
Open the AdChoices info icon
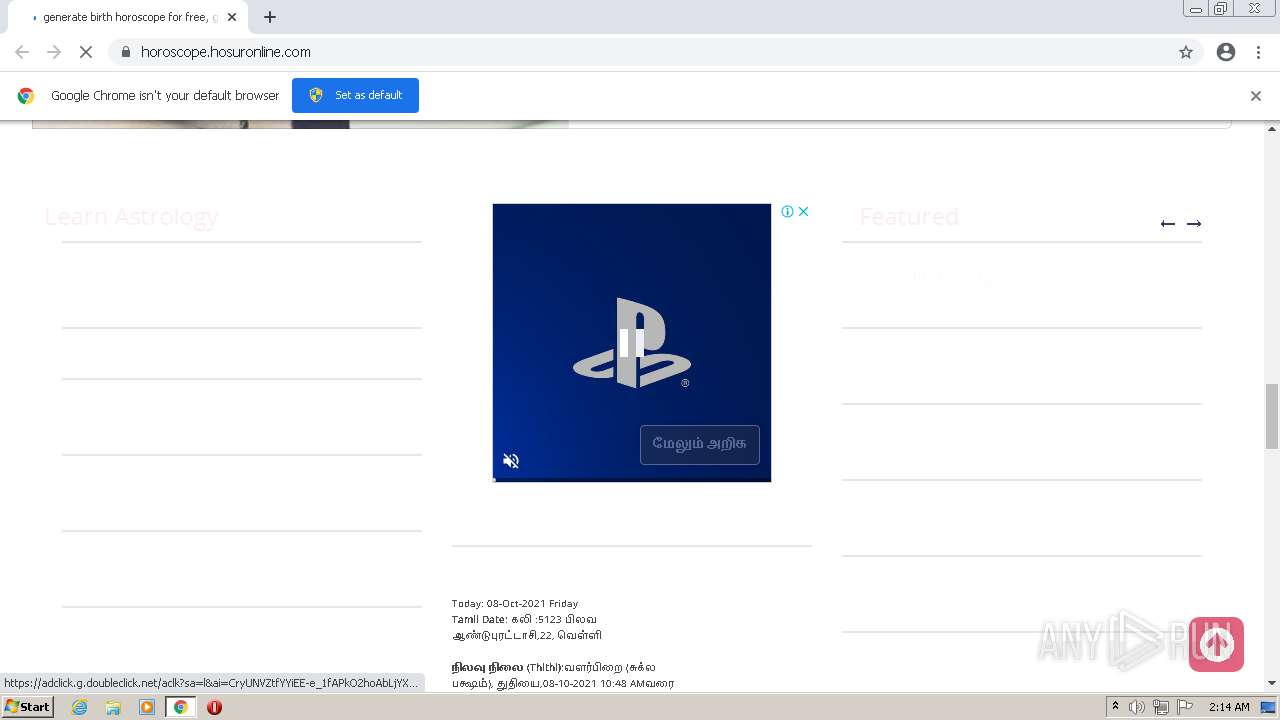(788, 211)
